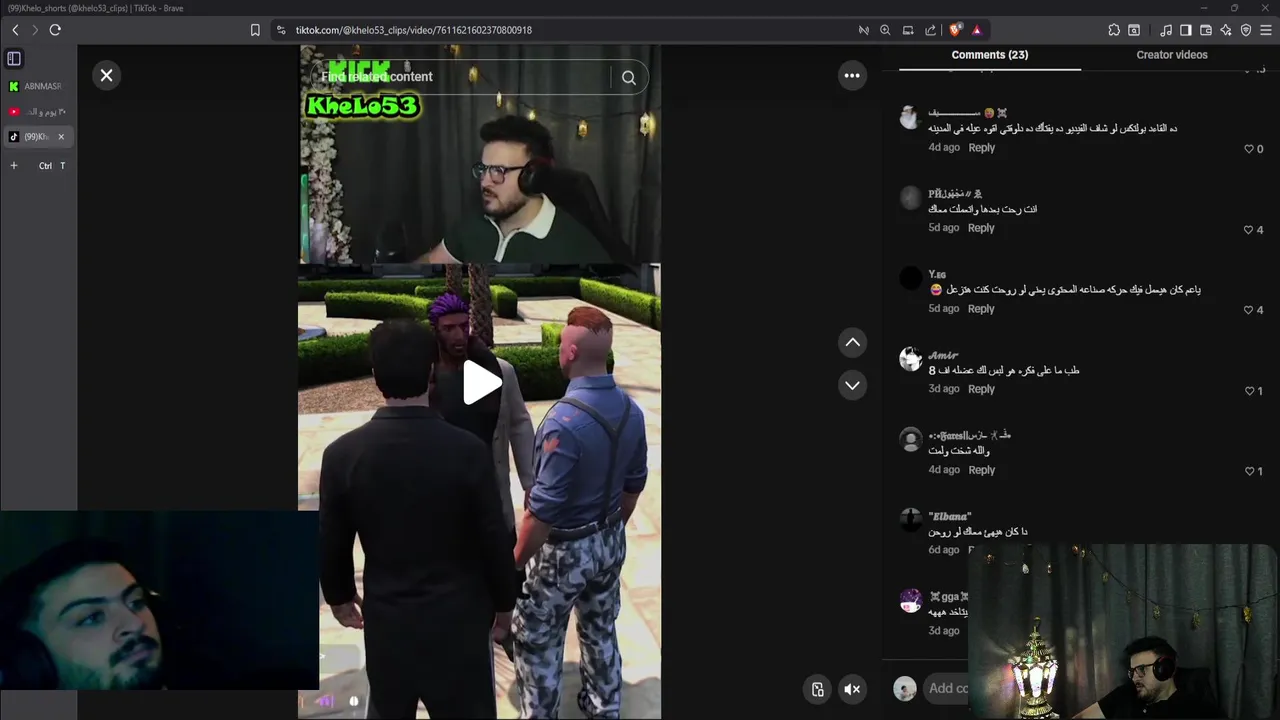Focus the Find related content field
Screen dimensions: 1280x720
tap(460, 77)
